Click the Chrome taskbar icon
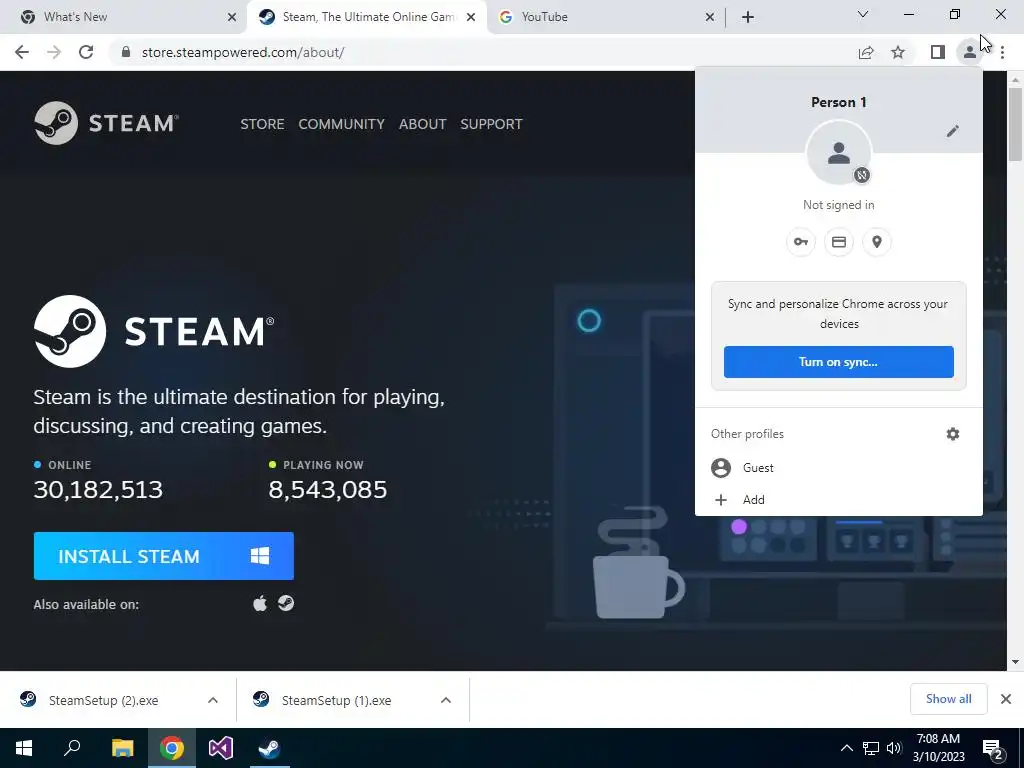Image resolution: width=1024 pixels, height=768 pixels. coord(172,748)
